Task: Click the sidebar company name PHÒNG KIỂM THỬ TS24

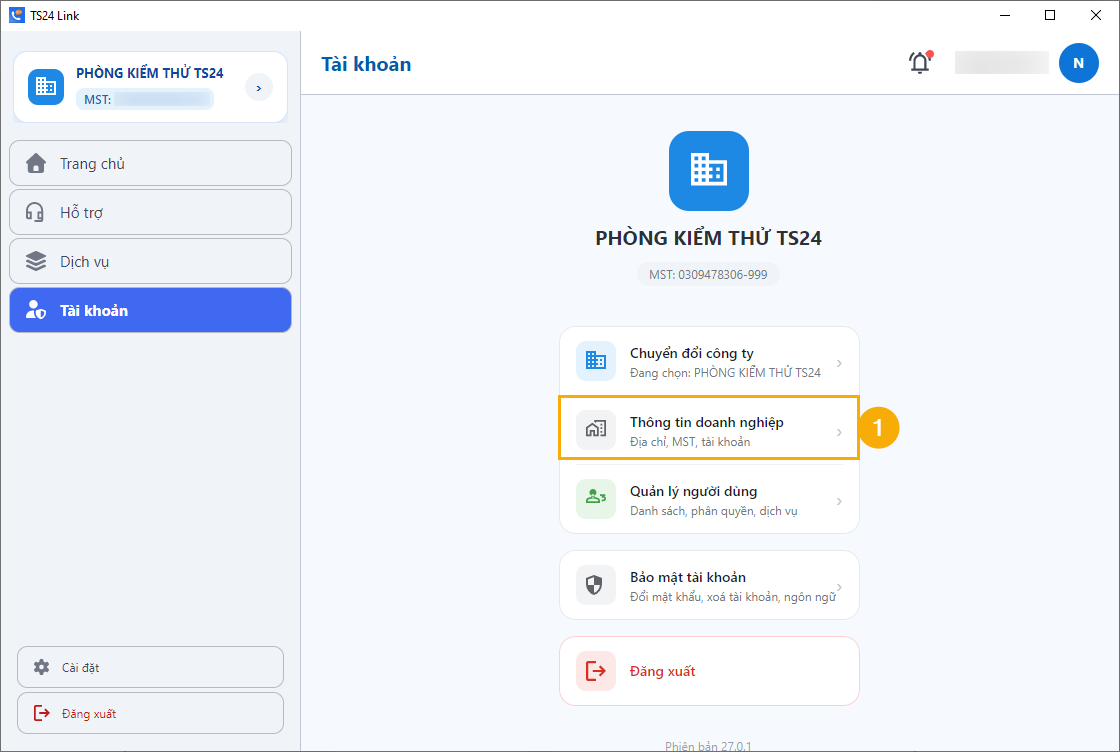Action: coord(150,73)
